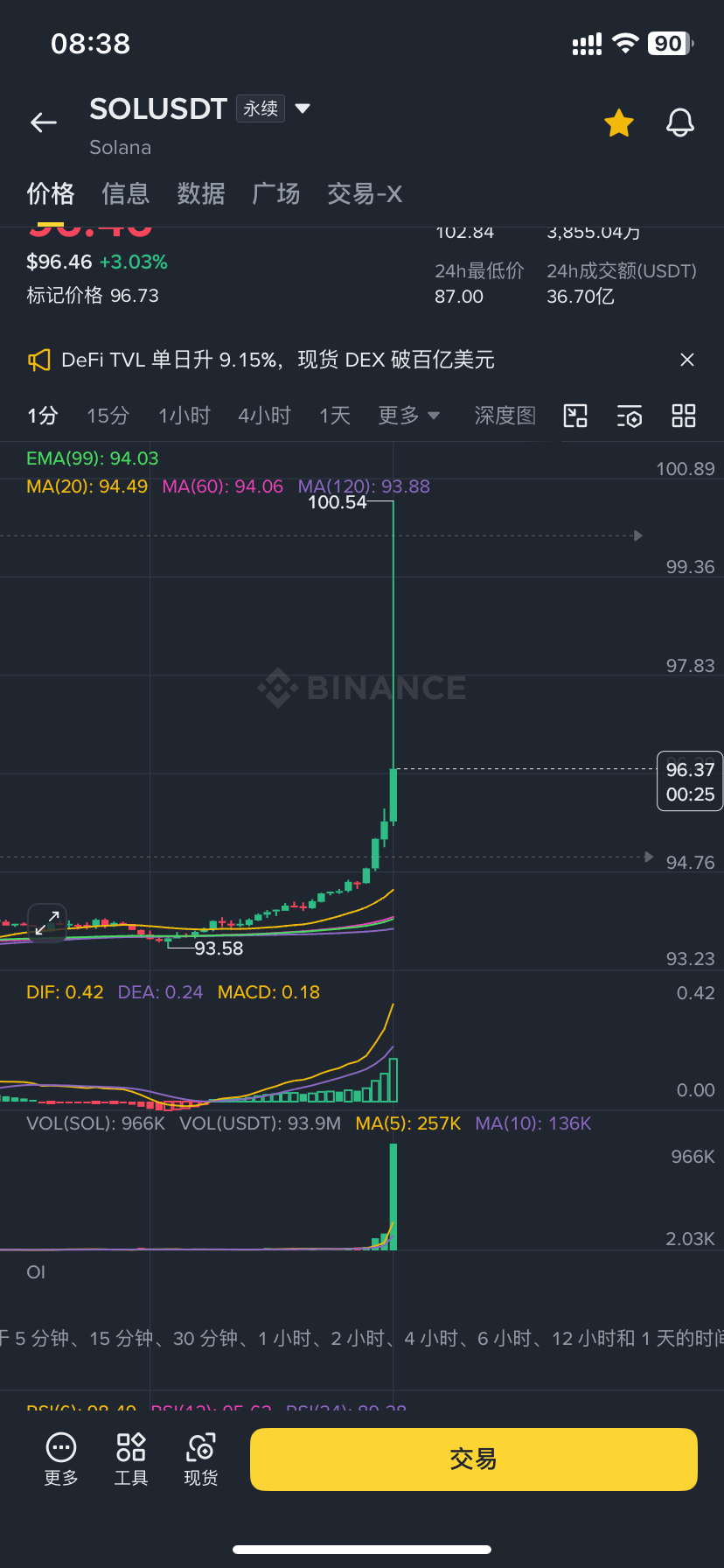Switch to the 交易-X tab
The image size is (724, 1568).
[365, 193]
